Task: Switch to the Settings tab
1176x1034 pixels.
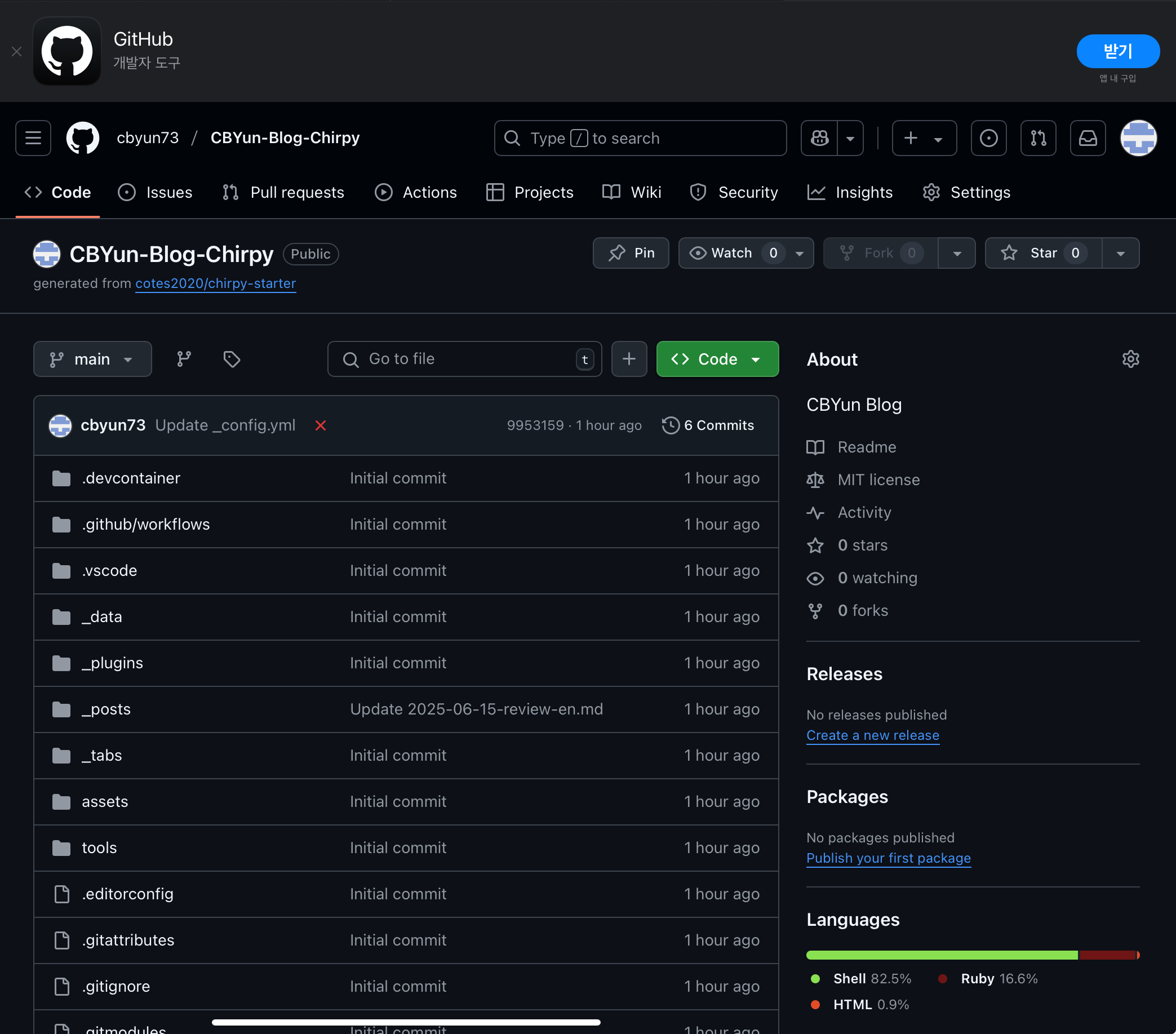Action: pyautogui.click(x=966, y=192)
